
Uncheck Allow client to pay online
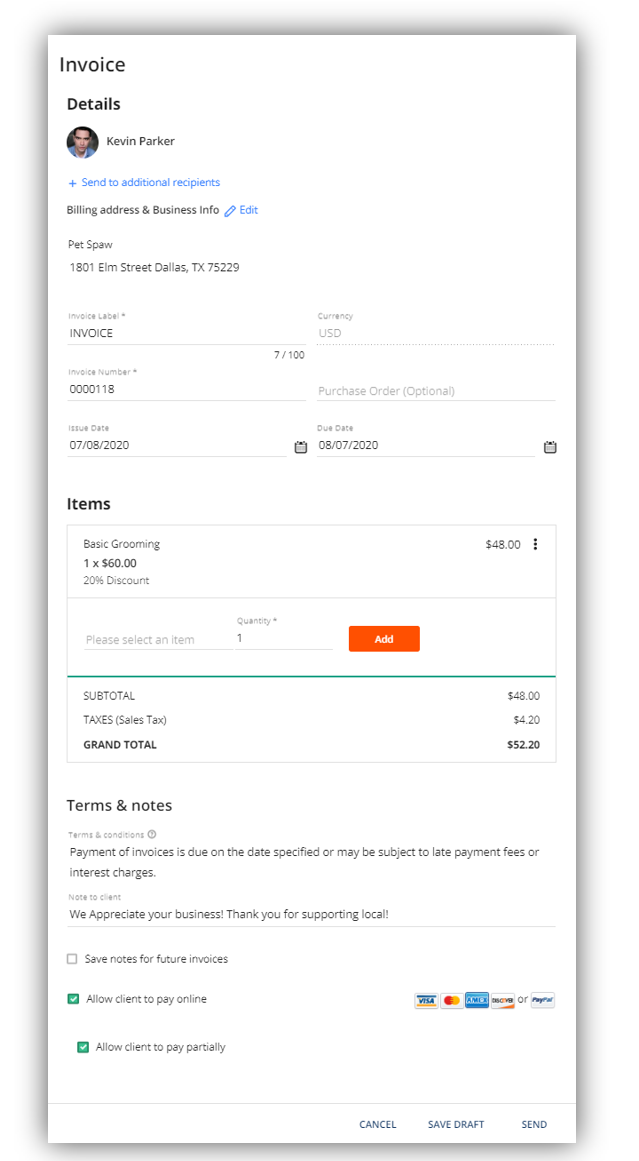tap(73, 999)
